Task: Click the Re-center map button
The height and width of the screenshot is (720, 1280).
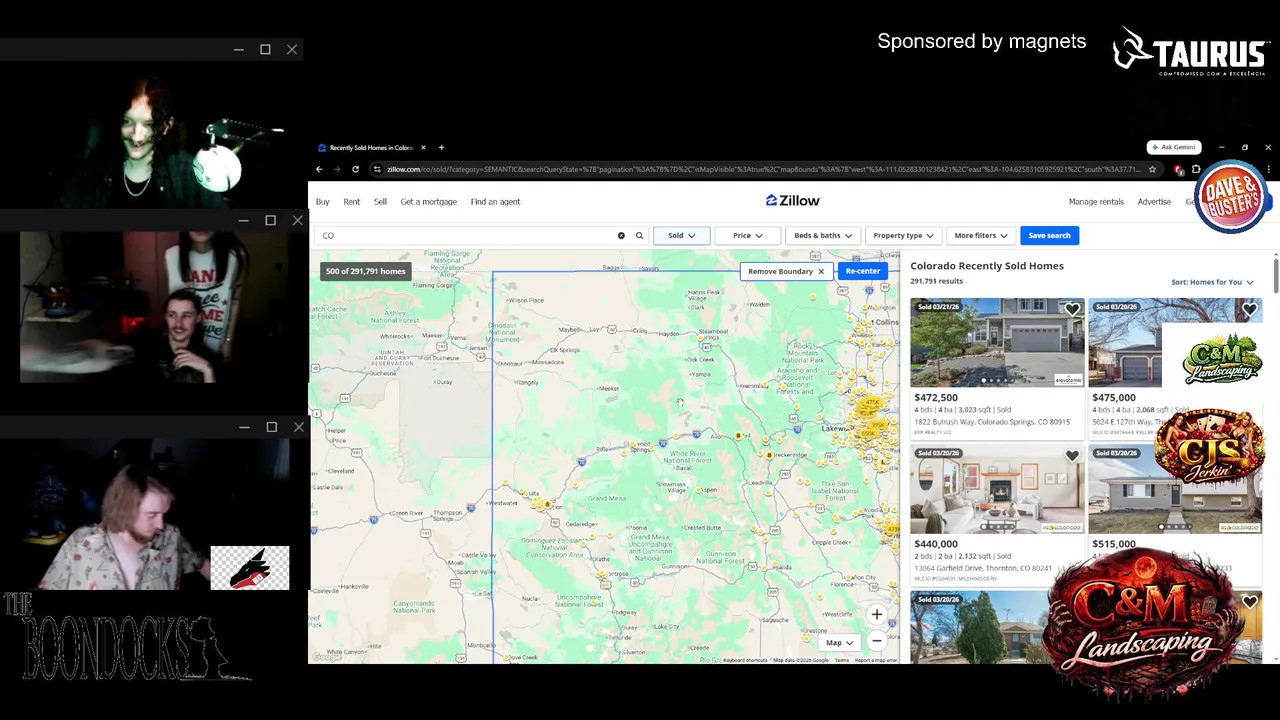Action: (862, 271)
